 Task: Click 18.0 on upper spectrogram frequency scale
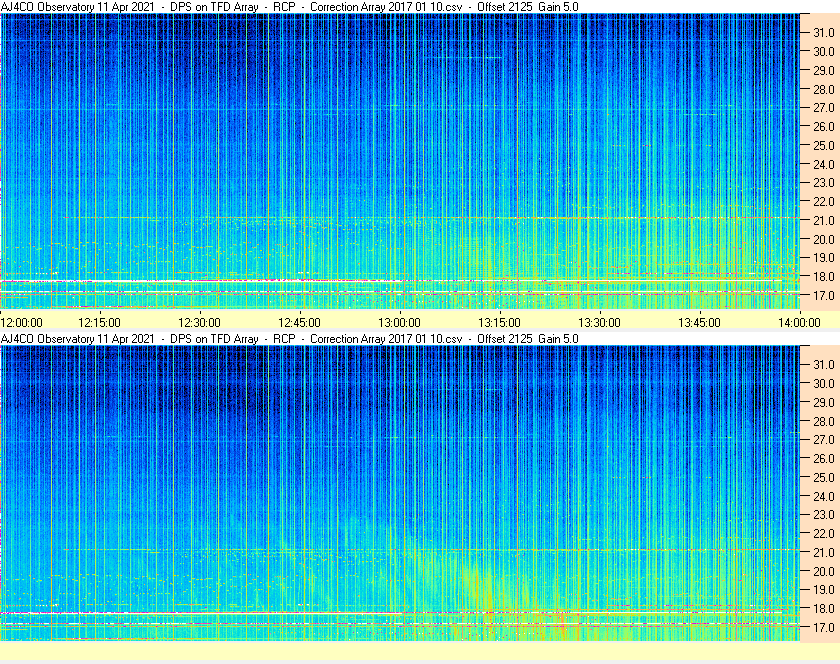tap(824, 277)
